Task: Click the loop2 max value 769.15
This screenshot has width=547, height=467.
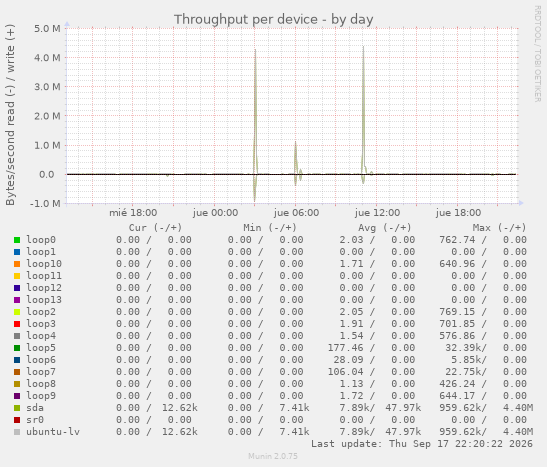Action: coord(457,312)
